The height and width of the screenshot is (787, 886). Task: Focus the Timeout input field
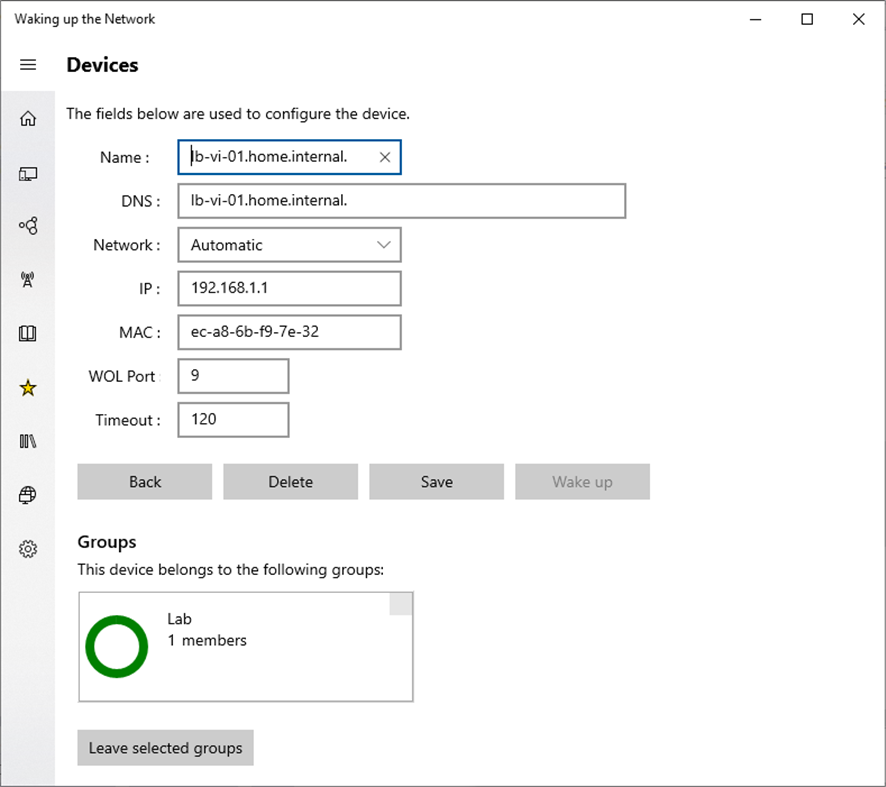tap(233, 420)
